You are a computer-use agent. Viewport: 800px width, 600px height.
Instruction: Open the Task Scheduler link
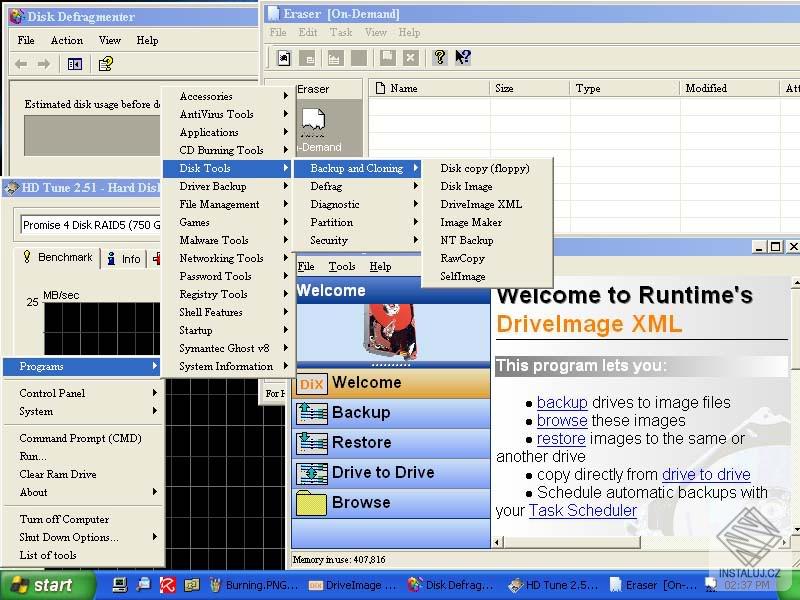pos(582,510)
